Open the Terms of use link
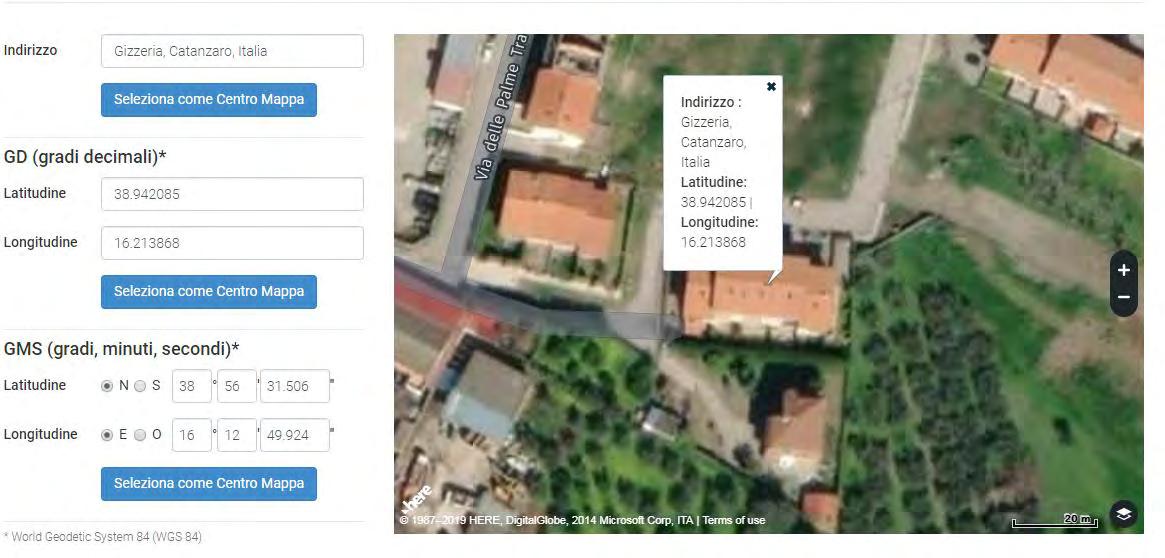 click(x=733, y=520)
